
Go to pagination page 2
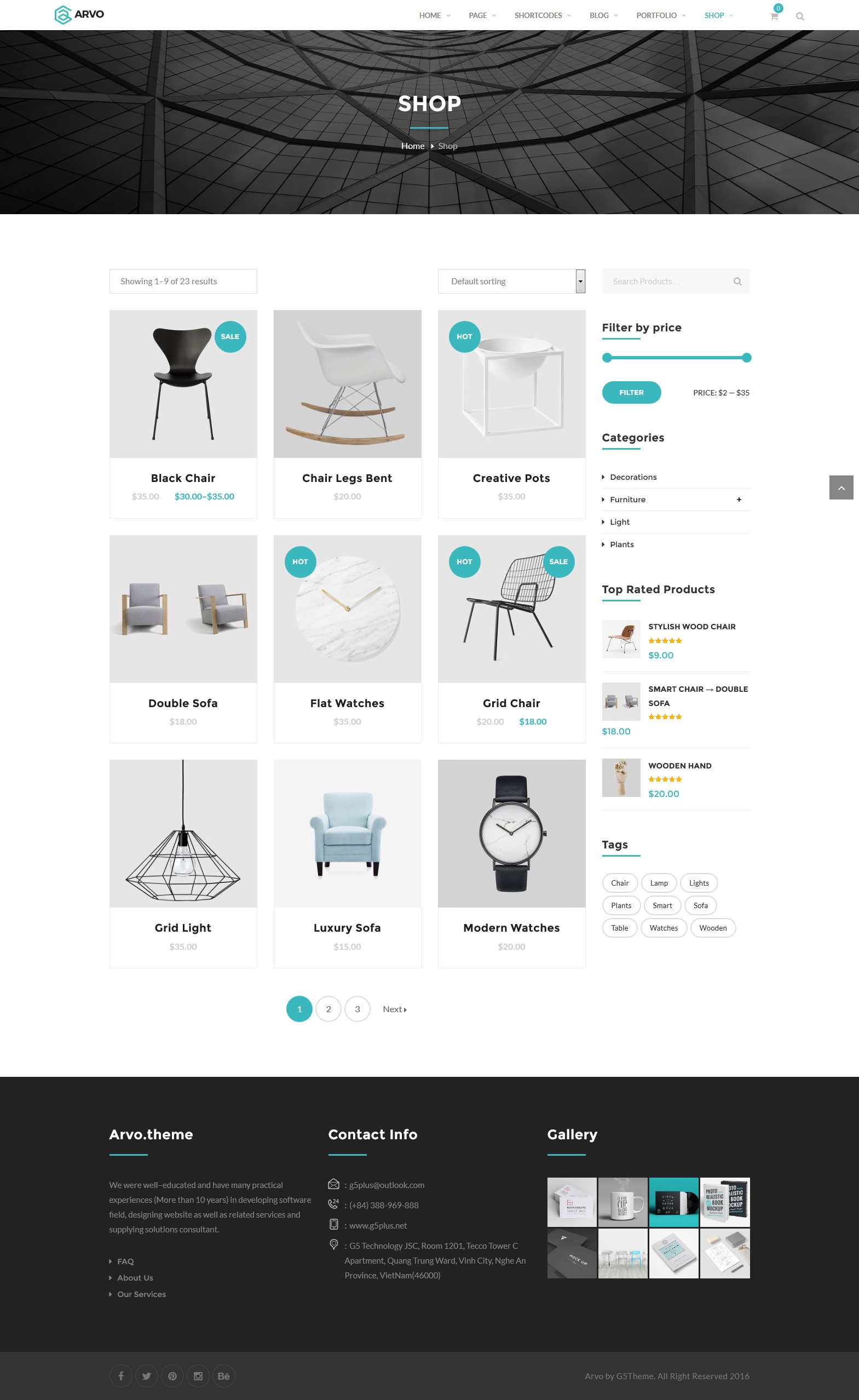[x=328, y=1009]
